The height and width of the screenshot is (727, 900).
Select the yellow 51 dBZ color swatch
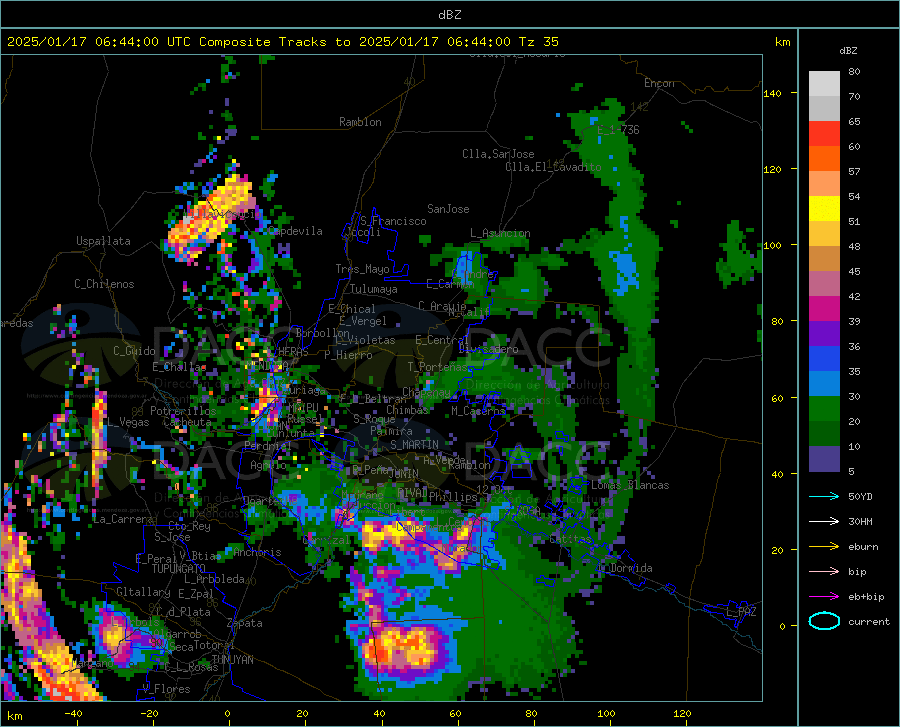click(824, 209)
